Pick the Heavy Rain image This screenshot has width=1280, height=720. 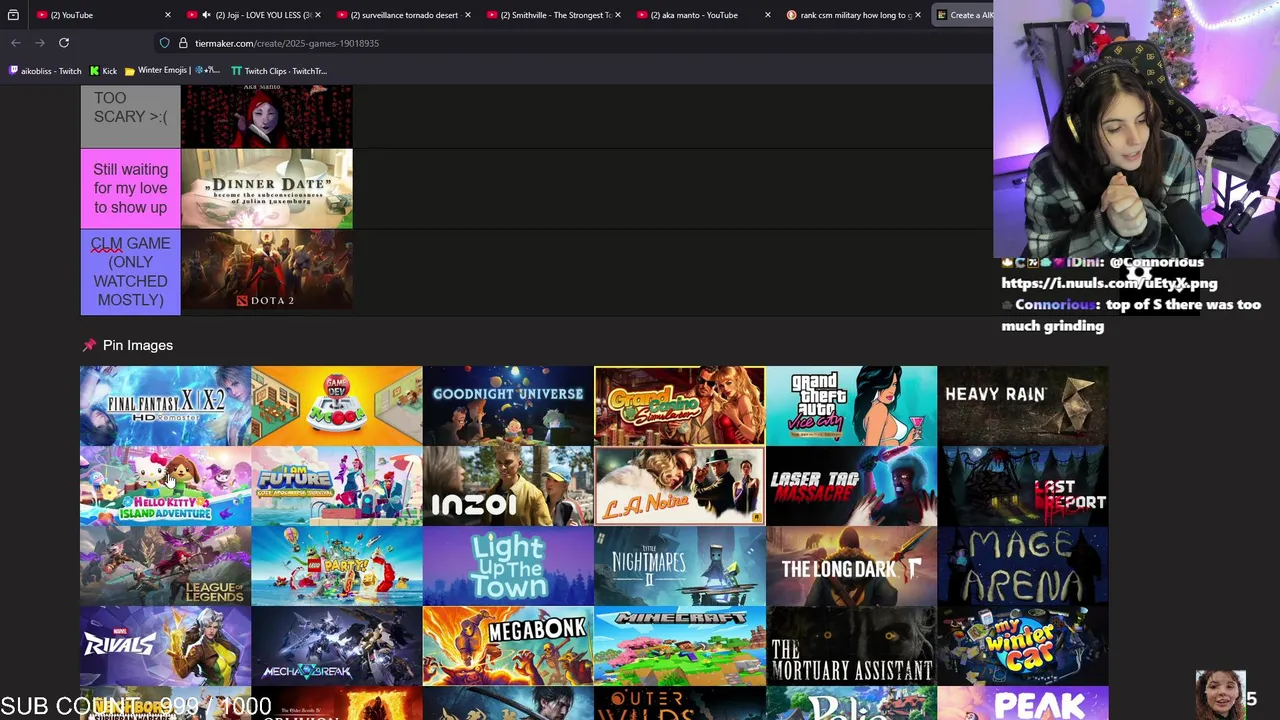pos(1023,406)
